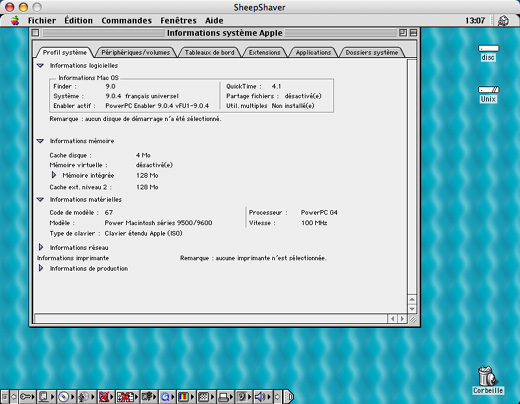The height and width of the screenshot is (404, 520).
Task: Open the QuickTime control strip module
Action: click(167, 397)
